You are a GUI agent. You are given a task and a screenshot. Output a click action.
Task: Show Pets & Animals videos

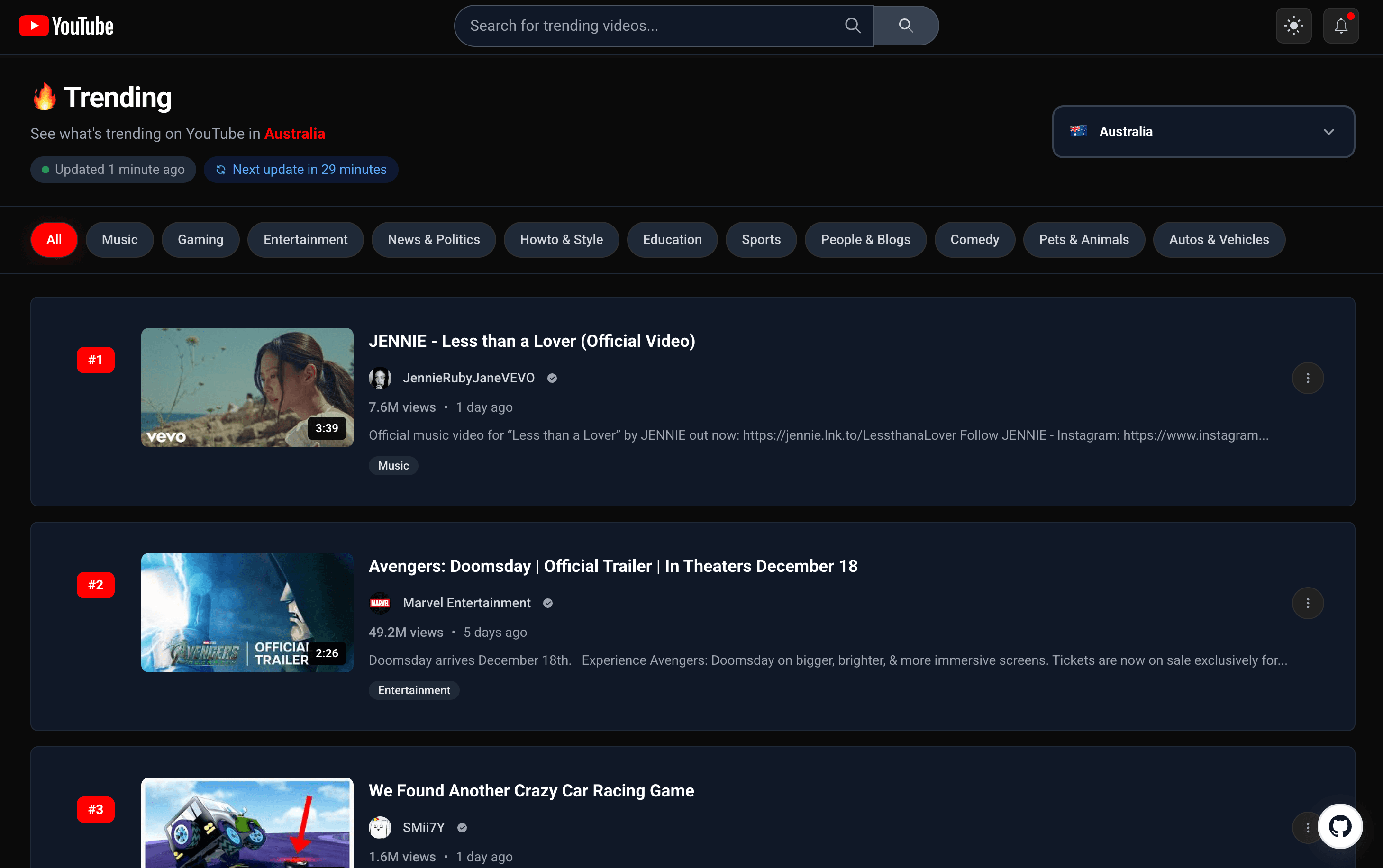1084,239
